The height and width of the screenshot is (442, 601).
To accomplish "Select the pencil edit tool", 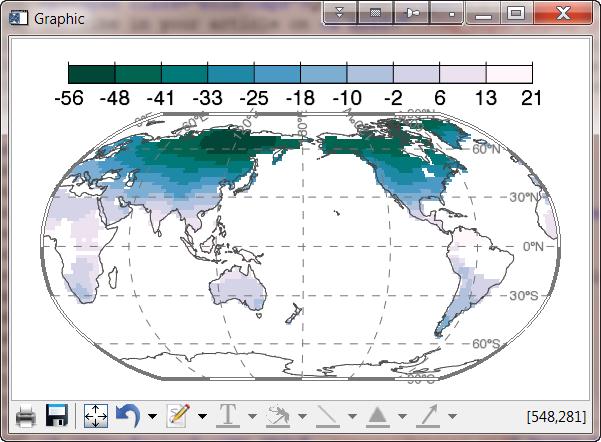I will click(178, 416).
